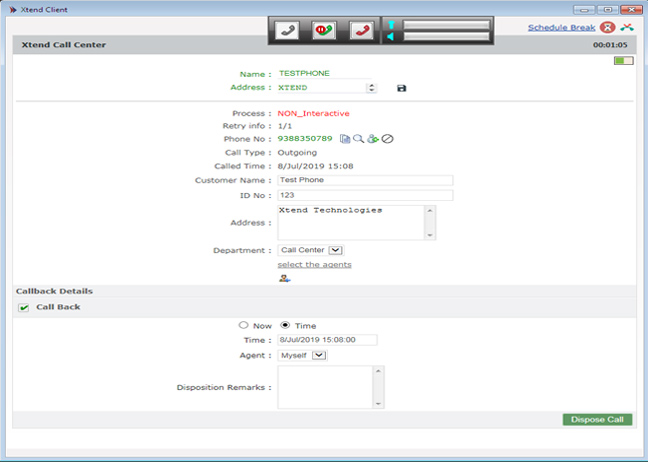Click the Called Time value 8/Jul/2019 15:08
The image size is (648, 462).
[x=315, y=166]
